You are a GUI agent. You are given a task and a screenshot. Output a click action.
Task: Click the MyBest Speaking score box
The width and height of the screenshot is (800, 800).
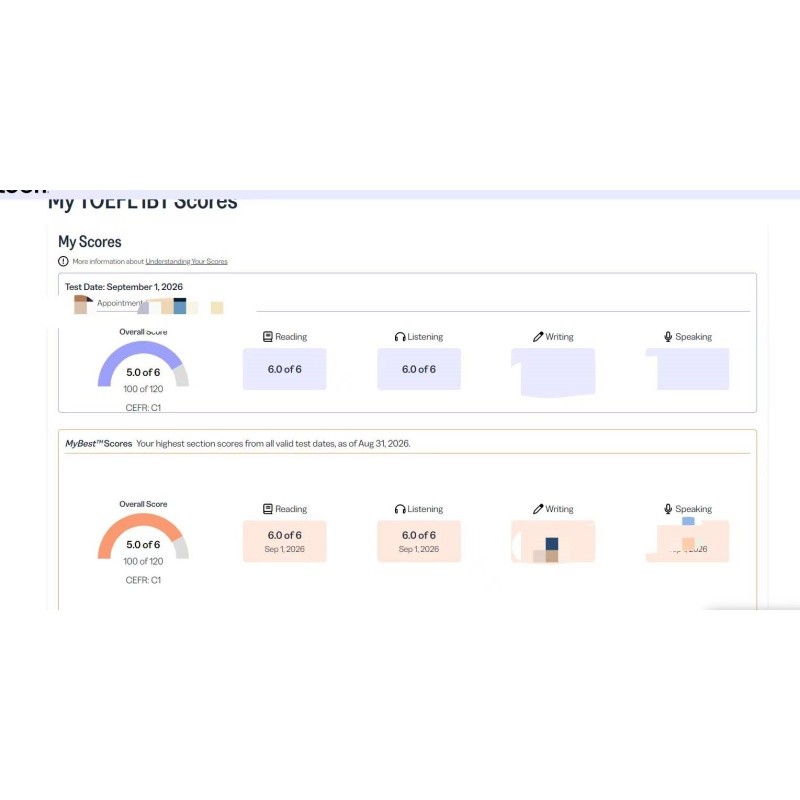click(x=688, y=541)
